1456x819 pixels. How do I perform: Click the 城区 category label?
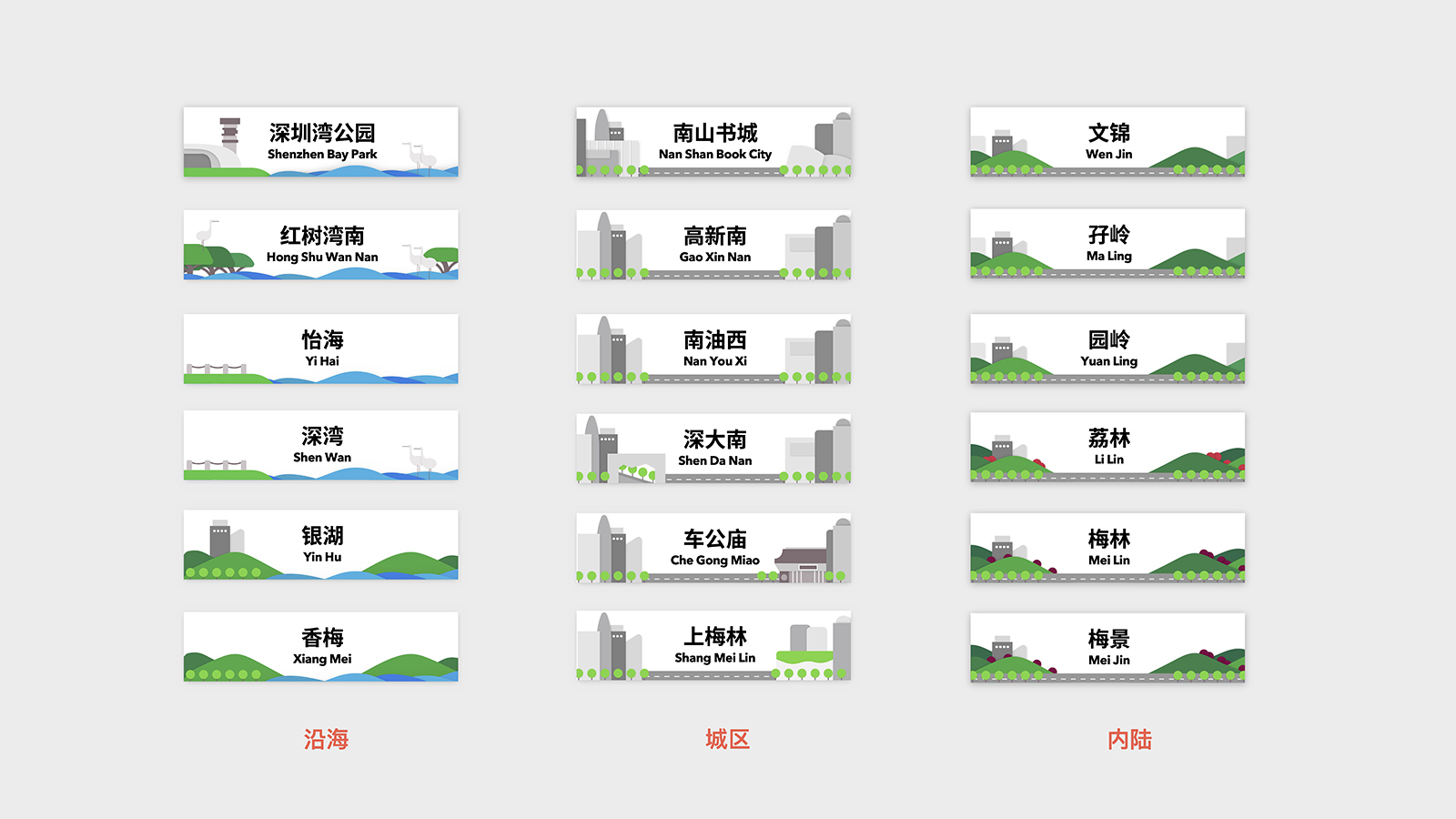tap(728, 739)
